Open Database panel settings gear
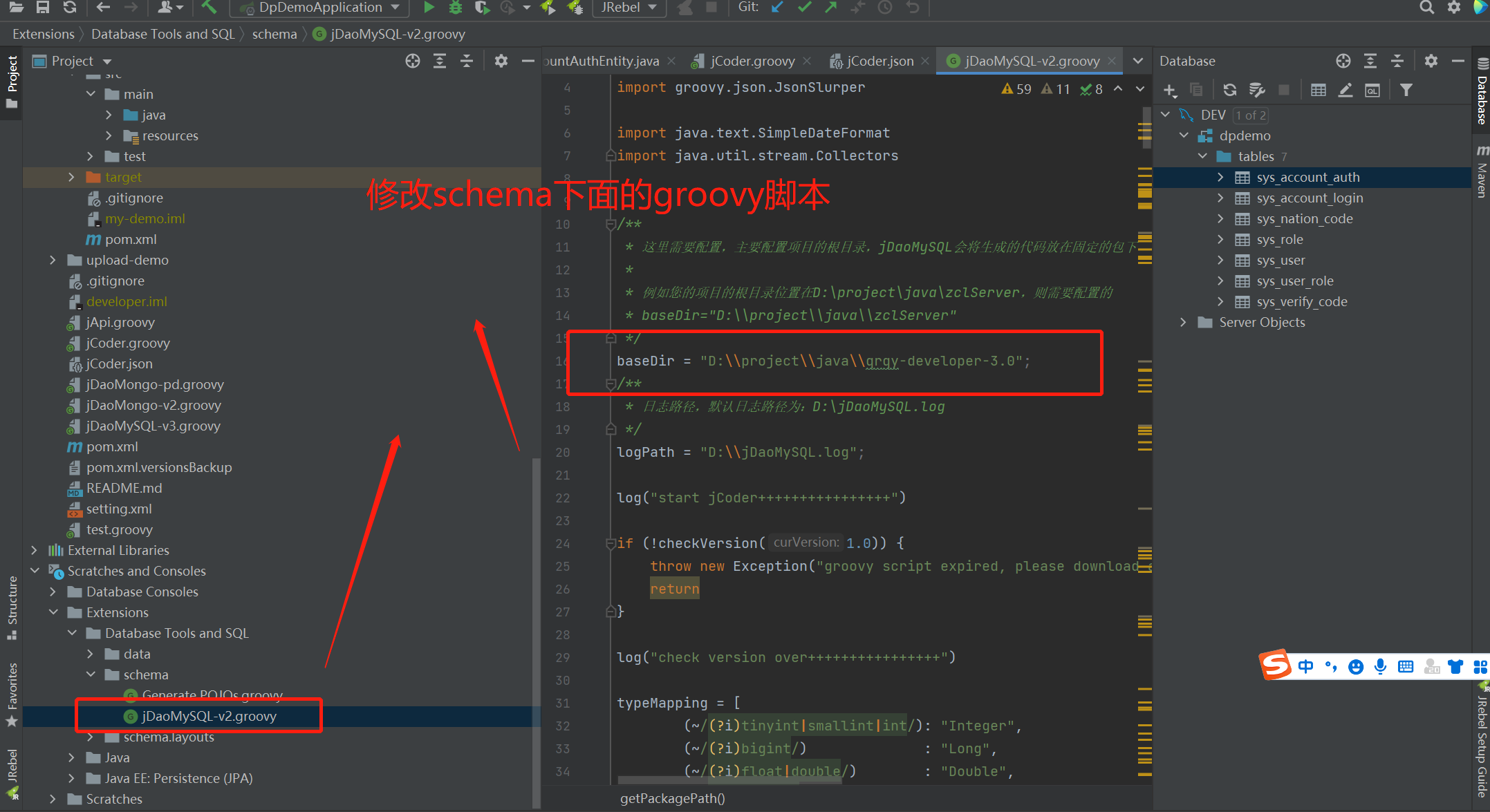The height and width of the screenshot is (812, 1490). [1431, 61]
